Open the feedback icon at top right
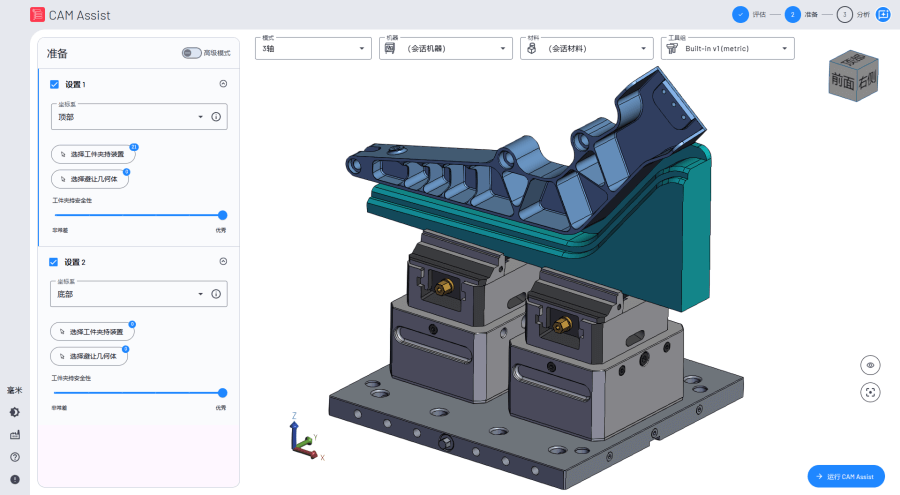 coord(883,15)
